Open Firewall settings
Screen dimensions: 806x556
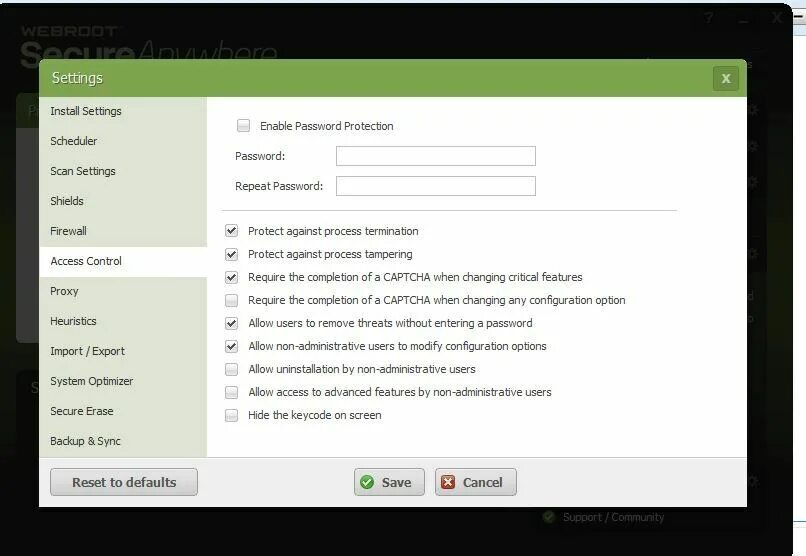123,231
